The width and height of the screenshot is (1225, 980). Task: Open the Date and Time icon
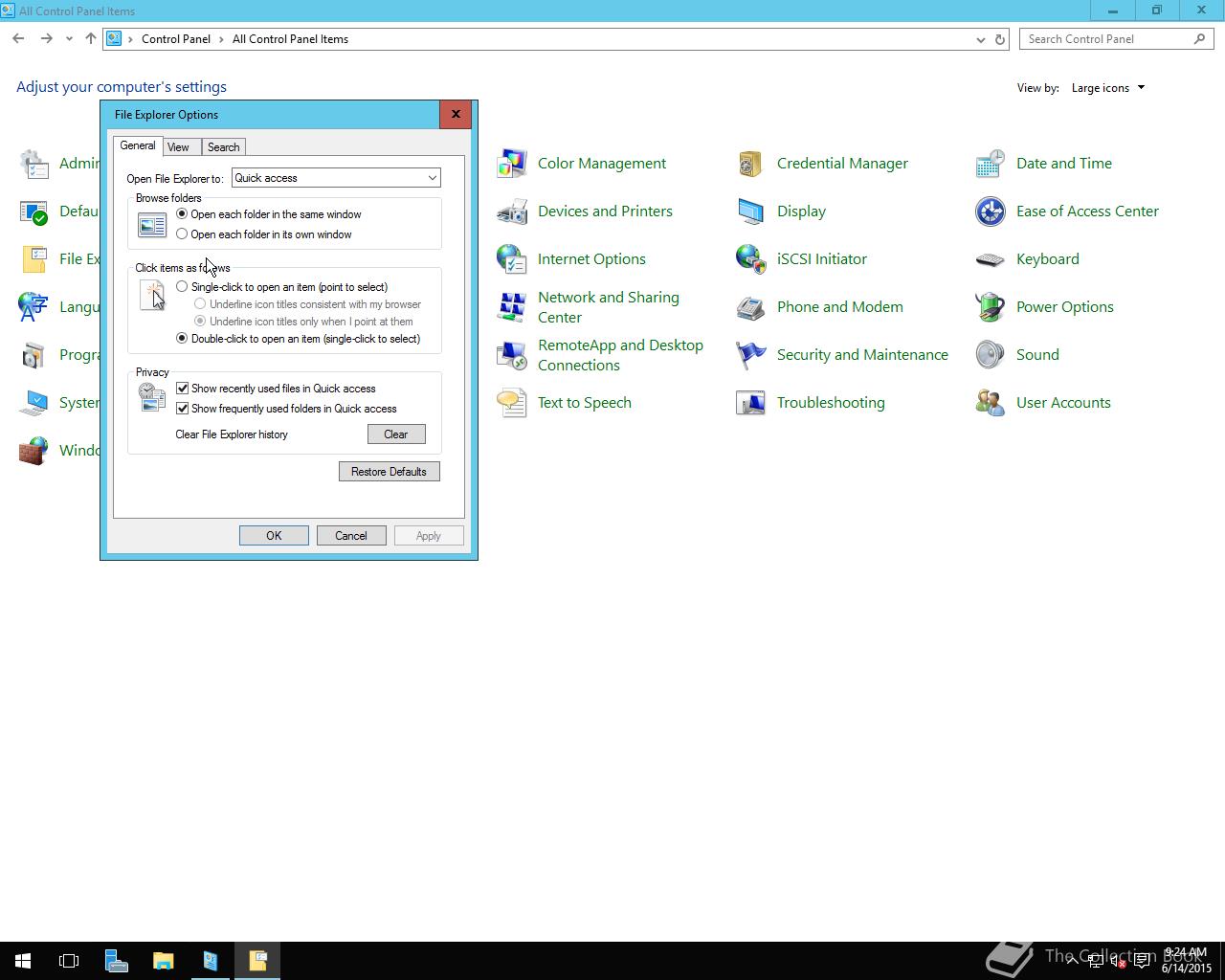click(x=991, y=164)
